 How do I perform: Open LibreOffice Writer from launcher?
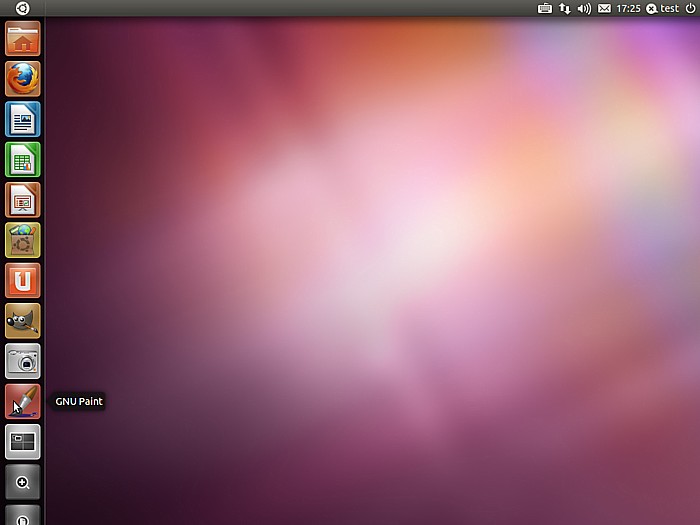[x=23, y=119]
